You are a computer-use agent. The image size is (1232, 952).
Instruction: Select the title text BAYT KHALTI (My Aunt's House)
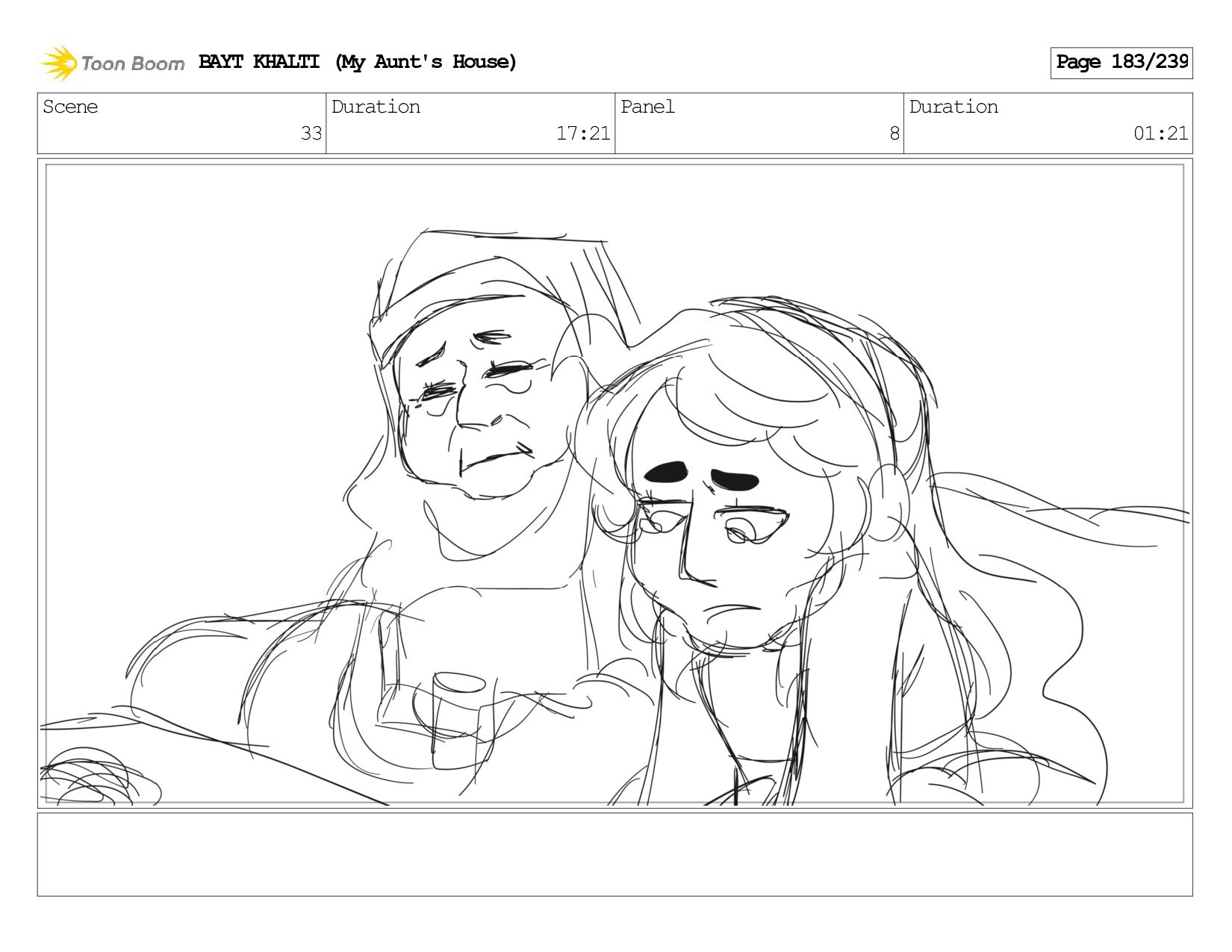point(358,62)
